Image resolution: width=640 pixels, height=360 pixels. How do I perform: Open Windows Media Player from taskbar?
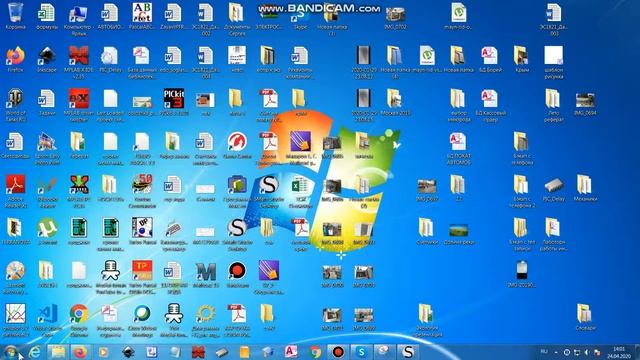click(x=103, y=352)
